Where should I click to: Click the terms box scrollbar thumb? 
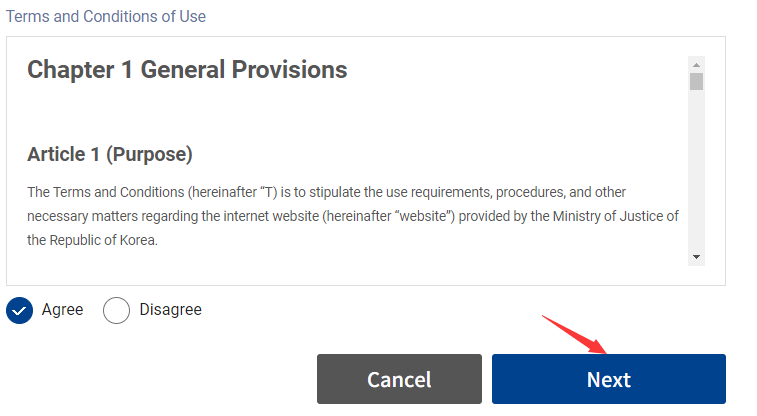[x=696, y=81]
